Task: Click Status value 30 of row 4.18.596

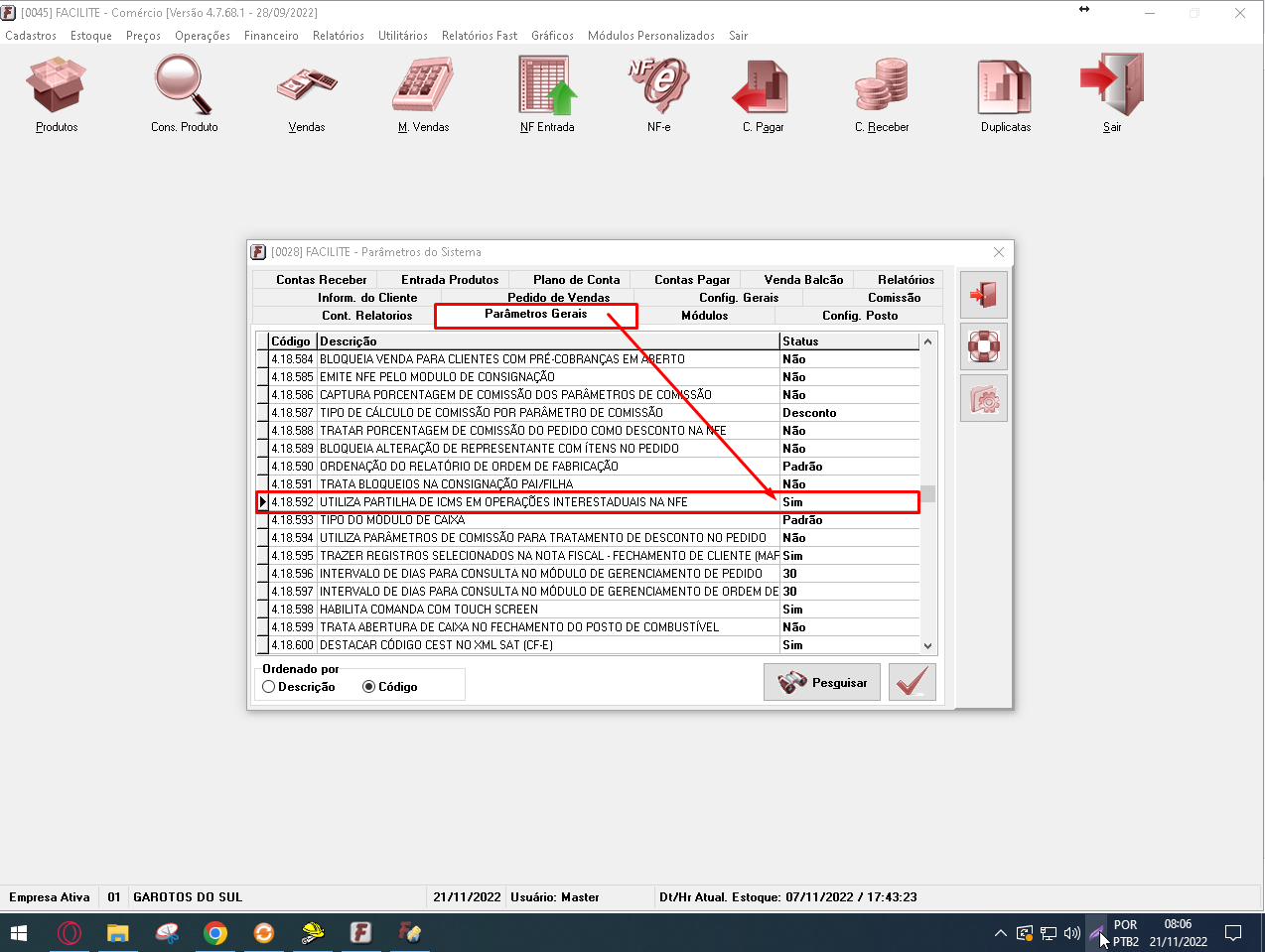Action: 850,574
